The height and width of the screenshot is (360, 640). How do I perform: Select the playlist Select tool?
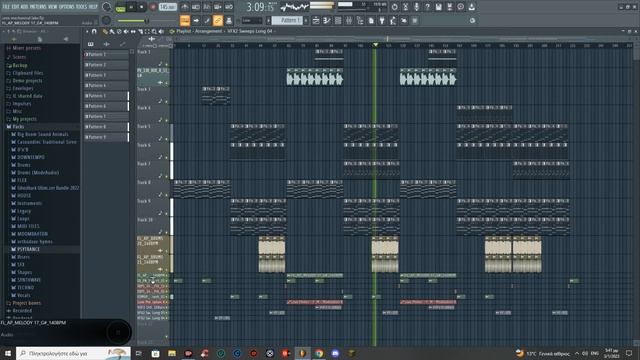point(147,31)
